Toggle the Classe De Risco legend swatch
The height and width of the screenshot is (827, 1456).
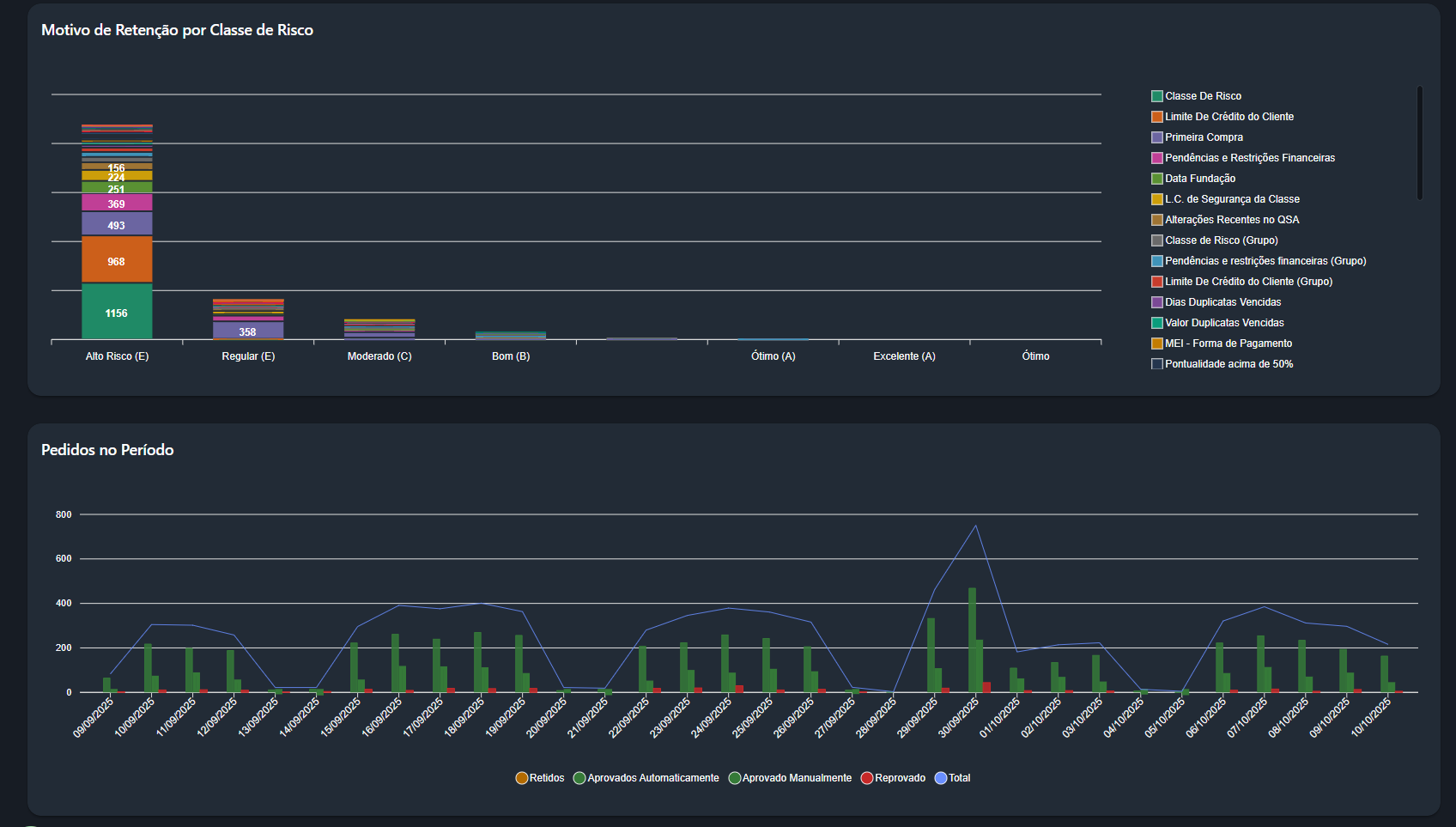[x=1156, y=96]
